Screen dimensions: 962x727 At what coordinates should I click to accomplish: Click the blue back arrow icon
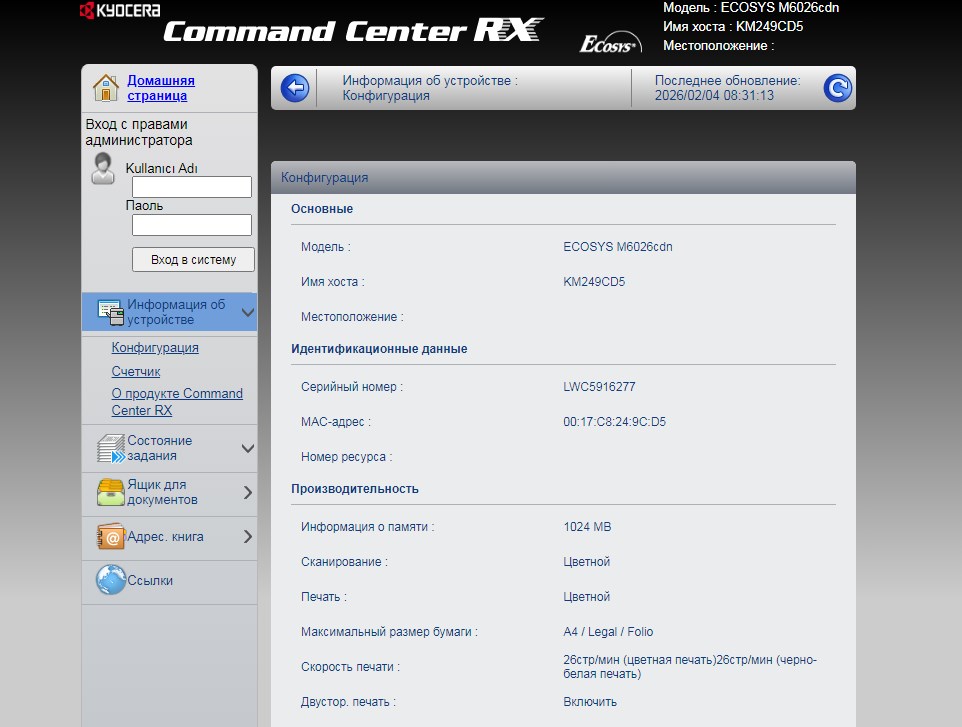click(x=294, y=88)
